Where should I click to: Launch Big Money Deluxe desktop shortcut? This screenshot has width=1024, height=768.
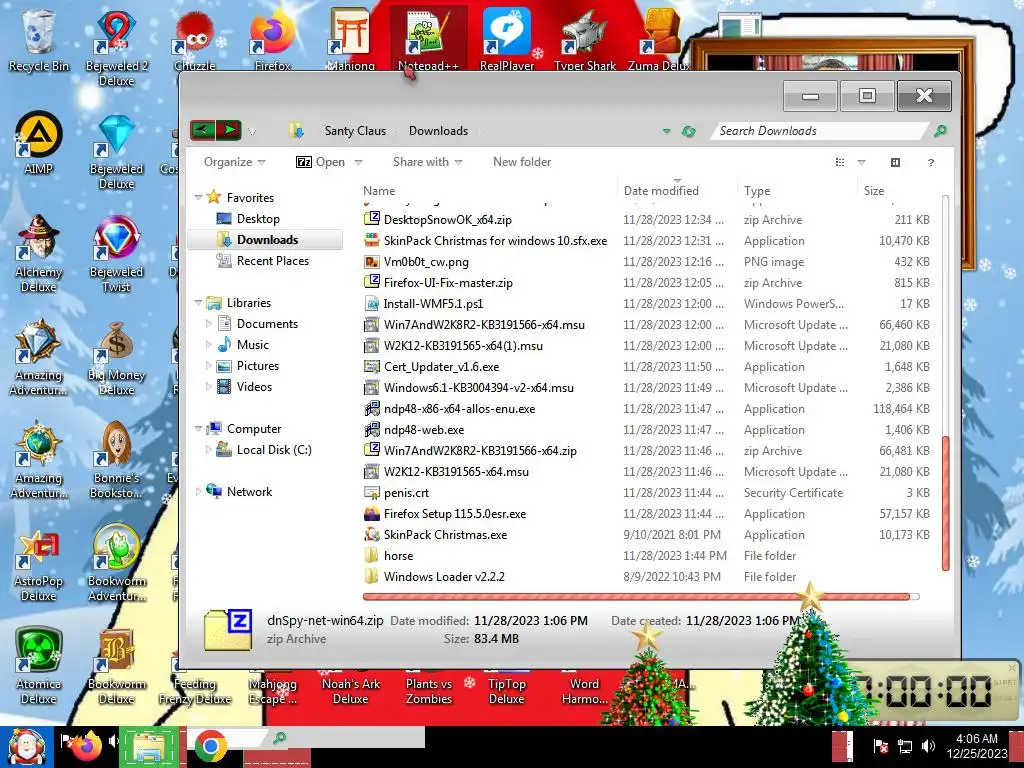coord(116,358)
